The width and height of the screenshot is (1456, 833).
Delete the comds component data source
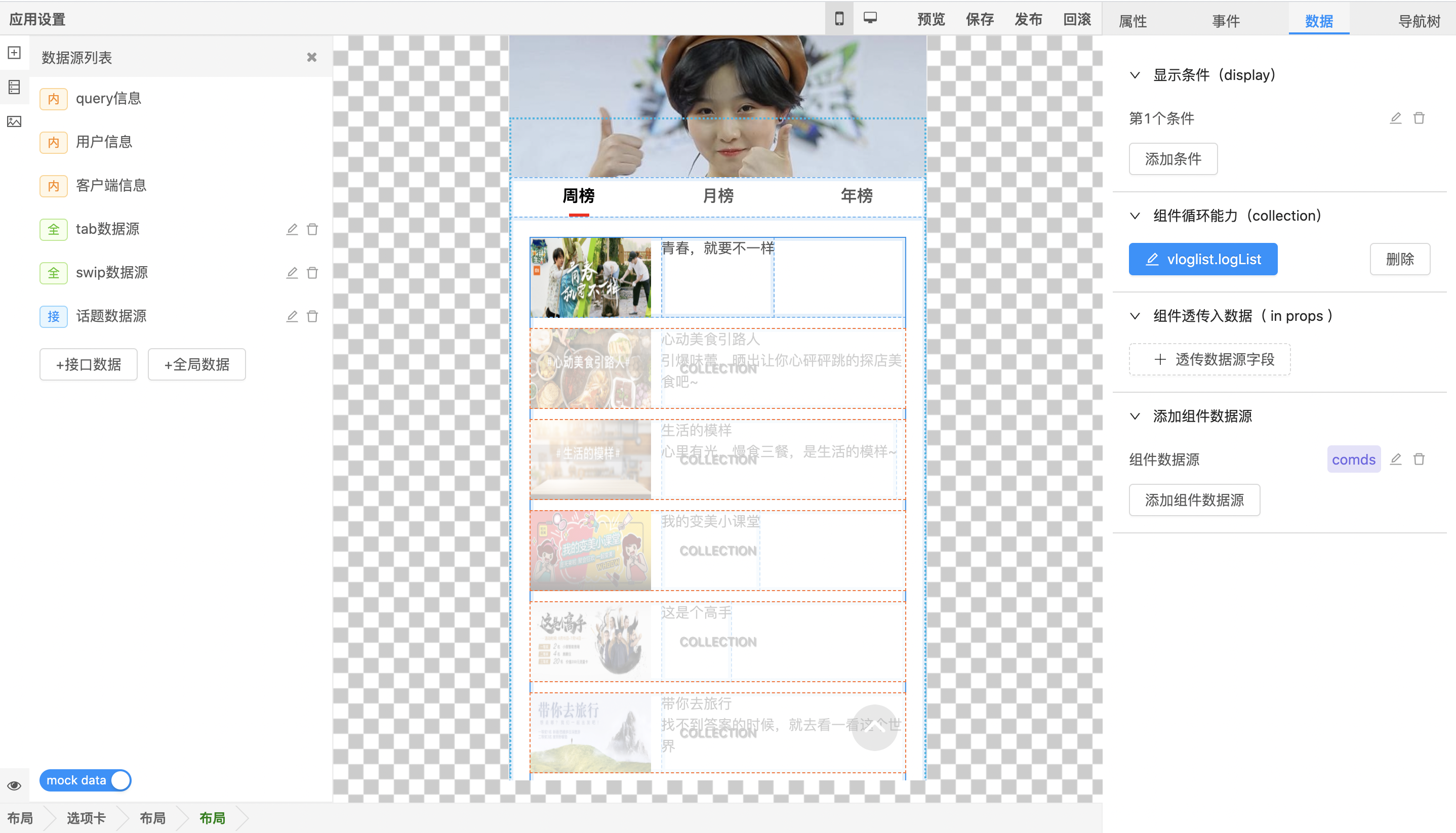click(1419, 460)
